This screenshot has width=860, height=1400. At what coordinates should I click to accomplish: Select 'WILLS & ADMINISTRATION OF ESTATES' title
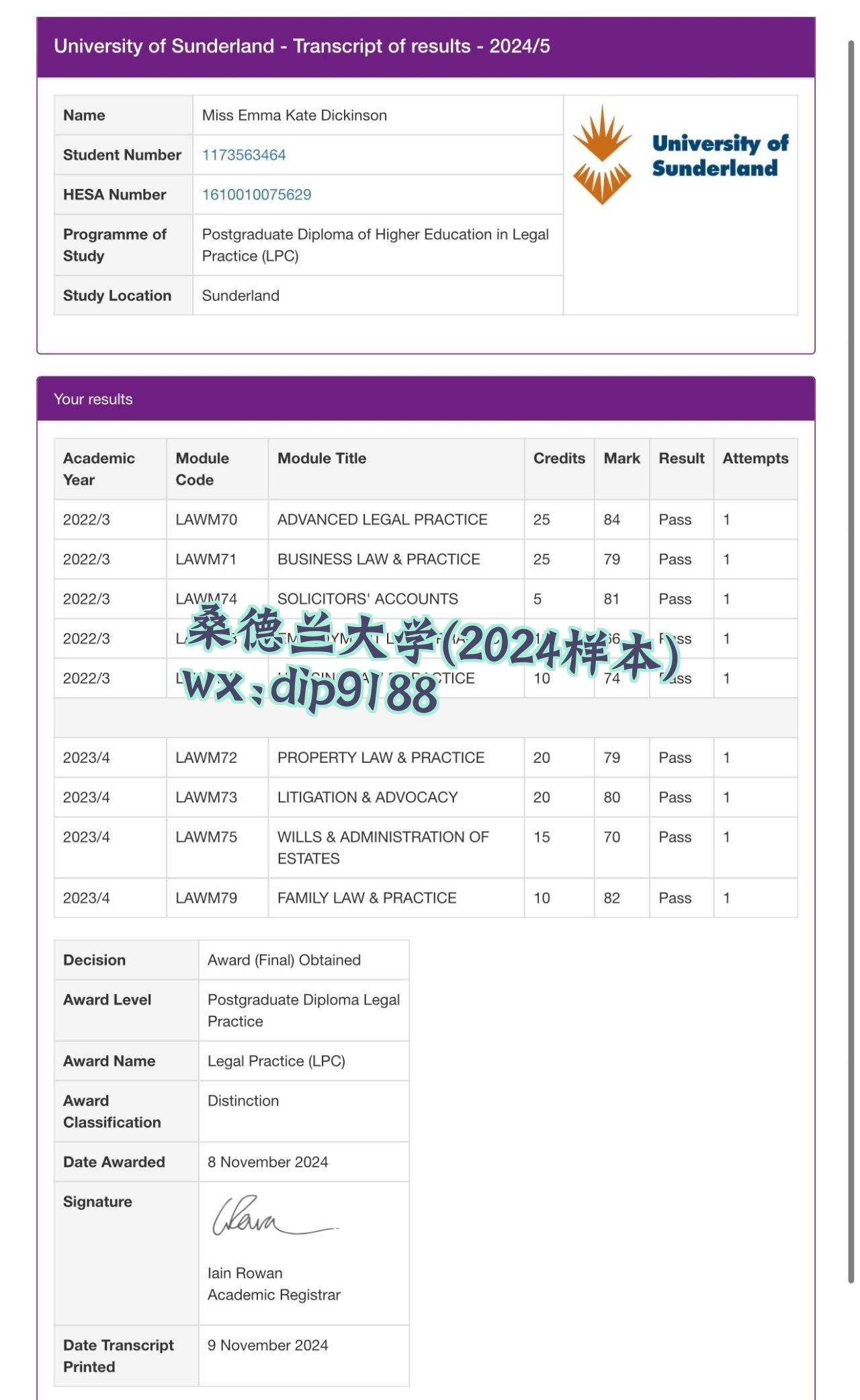pos(383,848)
